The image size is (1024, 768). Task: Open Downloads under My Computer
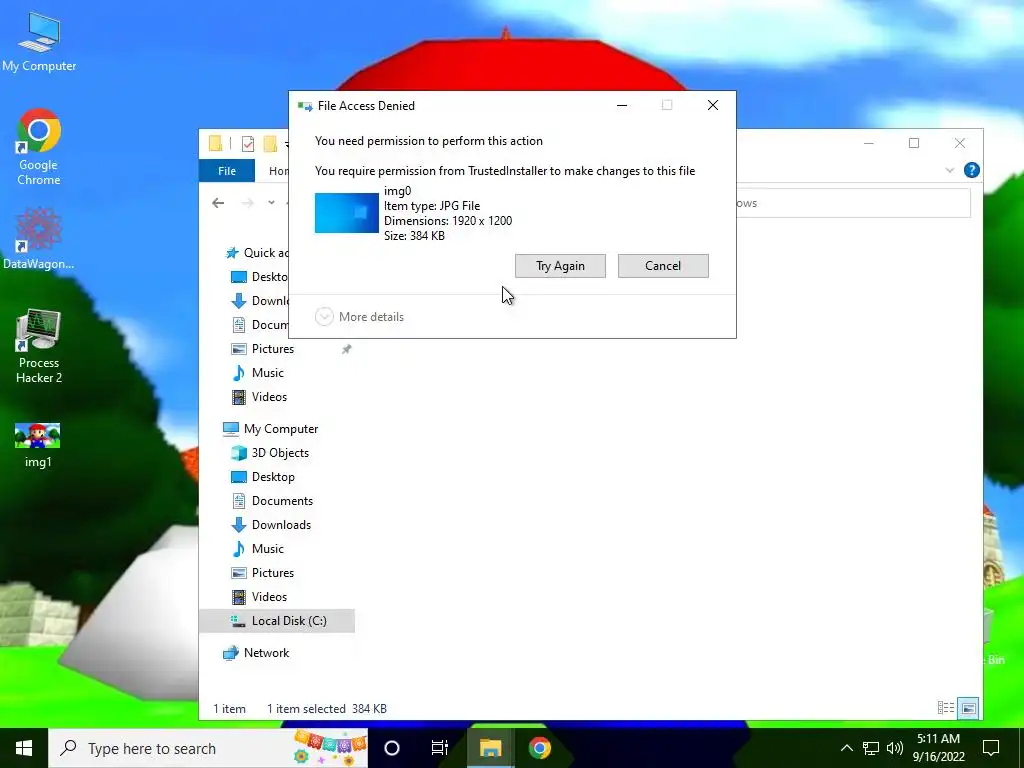point(271,525)
